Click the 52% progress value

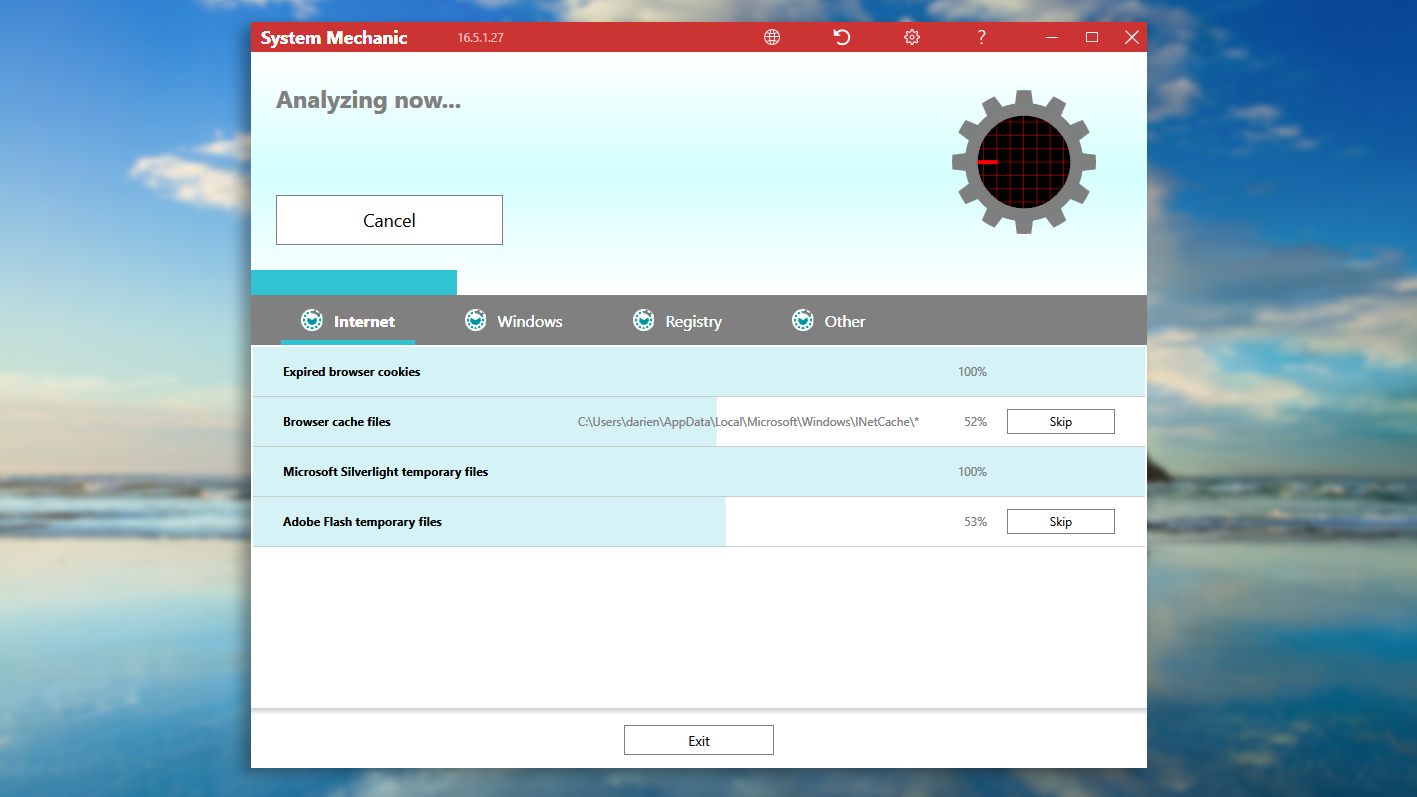(x=975, y=422)
